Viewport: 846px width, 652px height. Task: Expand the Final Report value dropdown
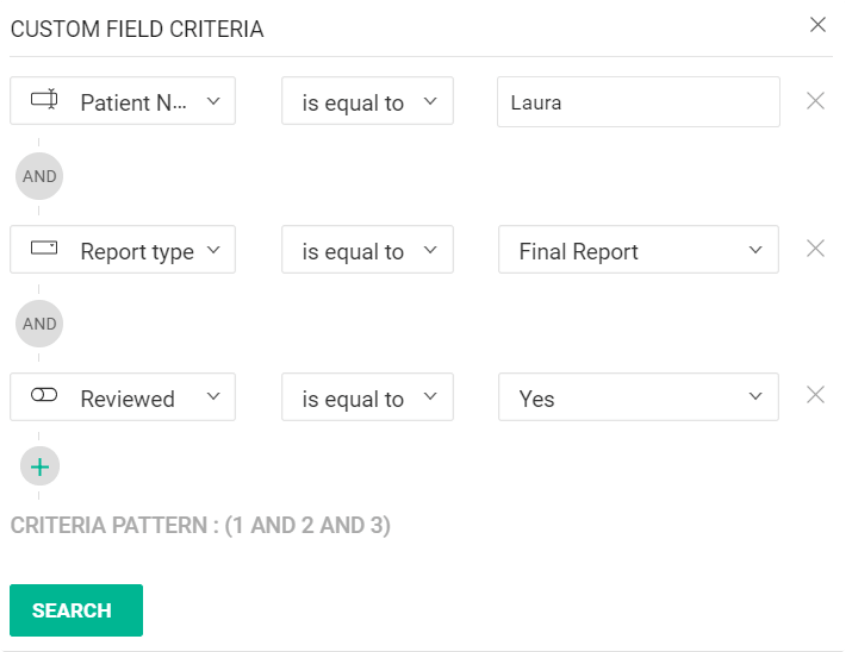tap(755, 250)
